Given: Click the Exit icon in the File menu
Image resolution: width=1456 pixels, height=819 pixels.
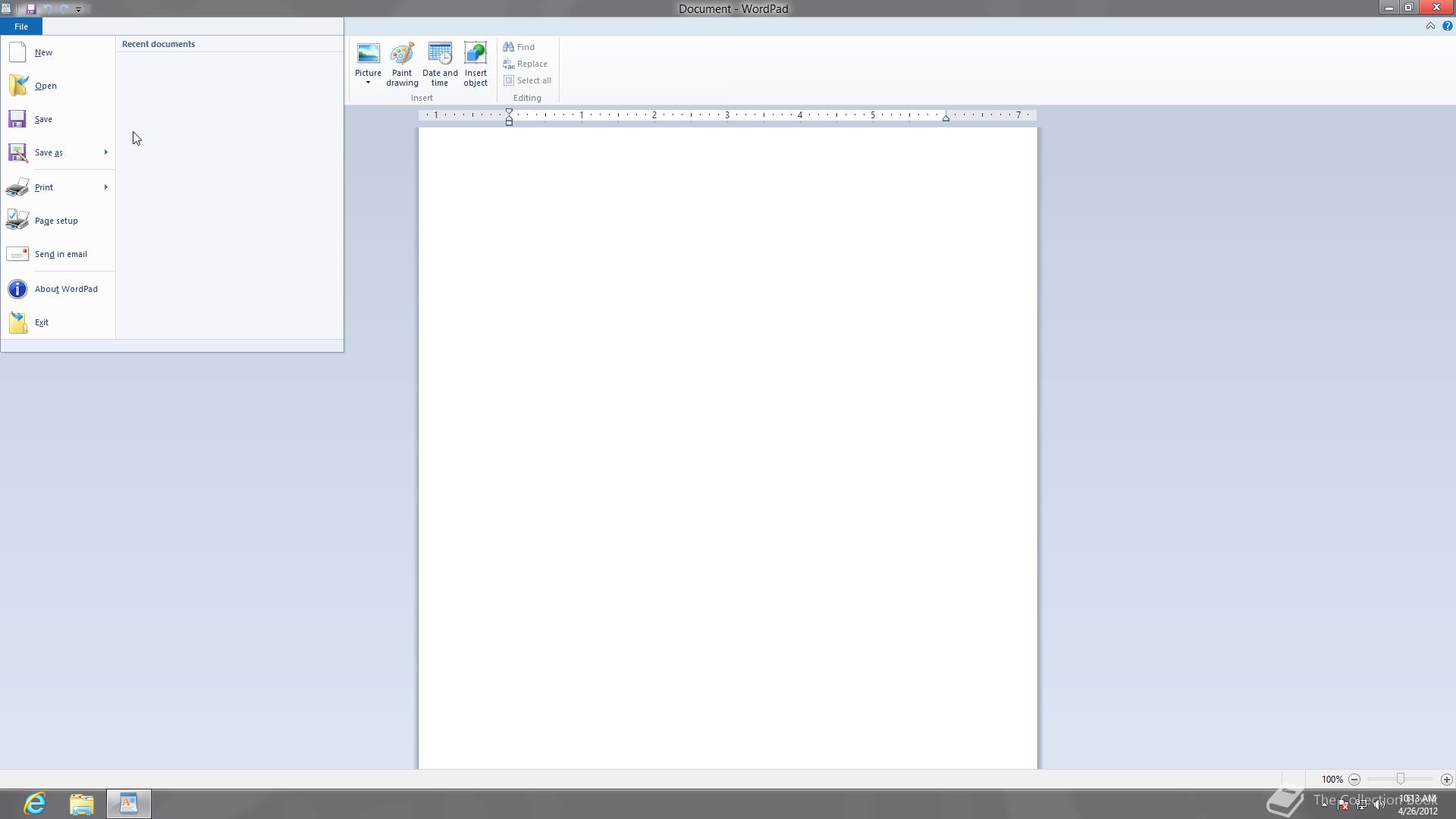Looking at the screenshot, I should coord(17,322).
